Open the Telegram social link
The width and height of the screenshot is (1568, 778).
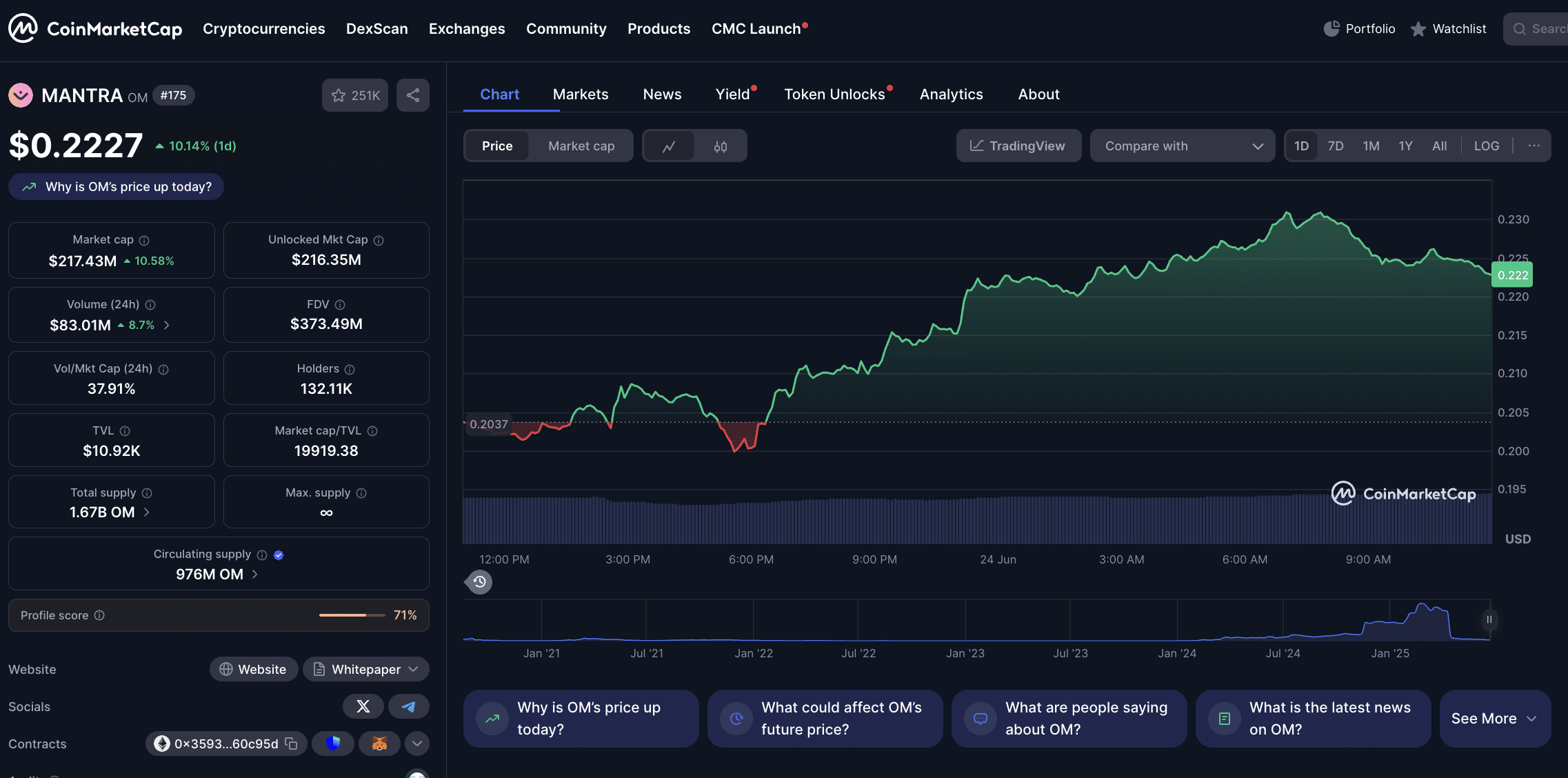409,706
